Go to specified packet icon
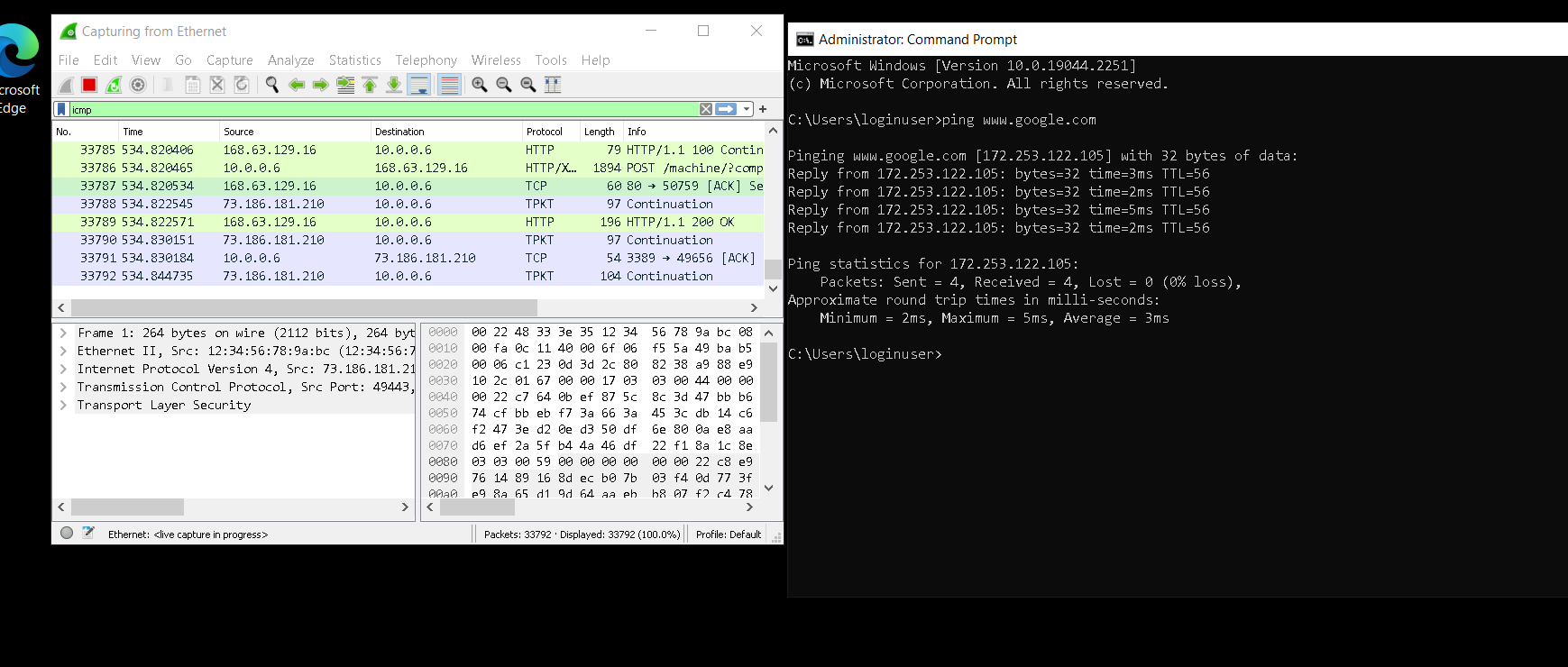The image size is (1568, 667). point(345,85)
